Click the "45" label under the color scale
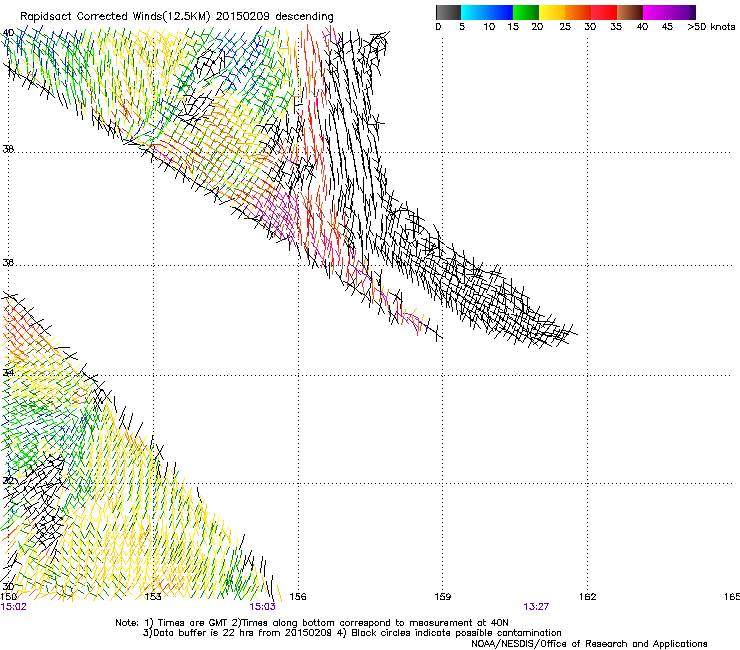 click(x=667, y=27)
